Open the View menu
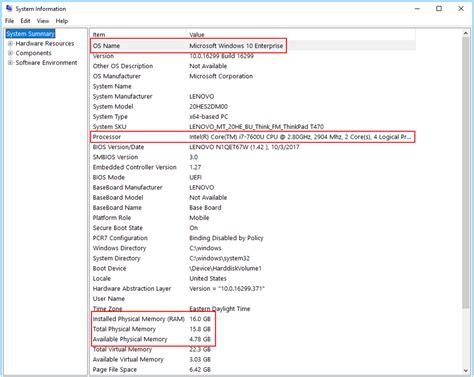474x377 pixels. (43, 21)
